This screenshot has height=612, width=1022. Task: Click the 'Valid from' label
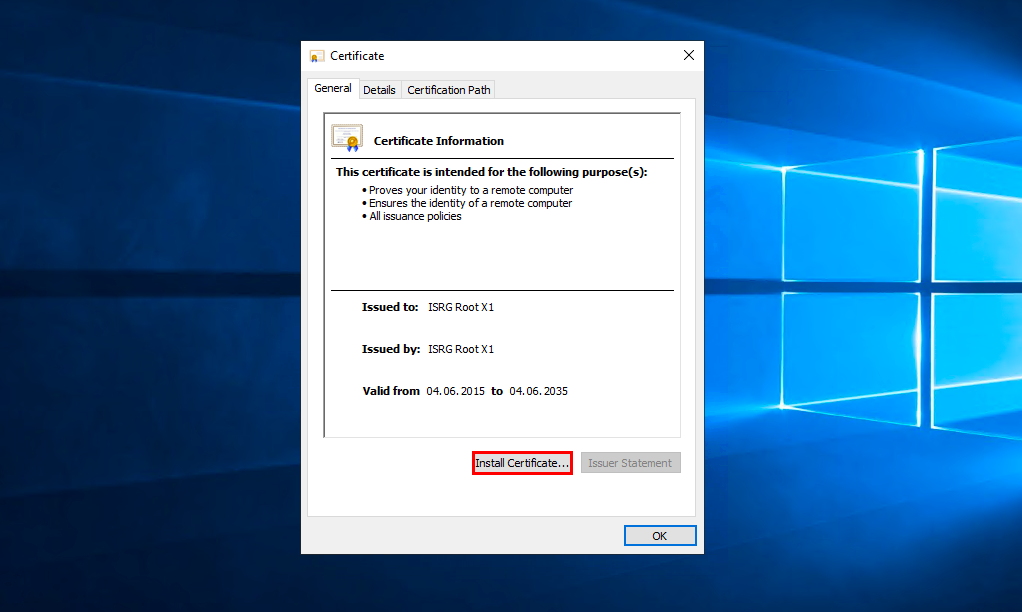391,391
